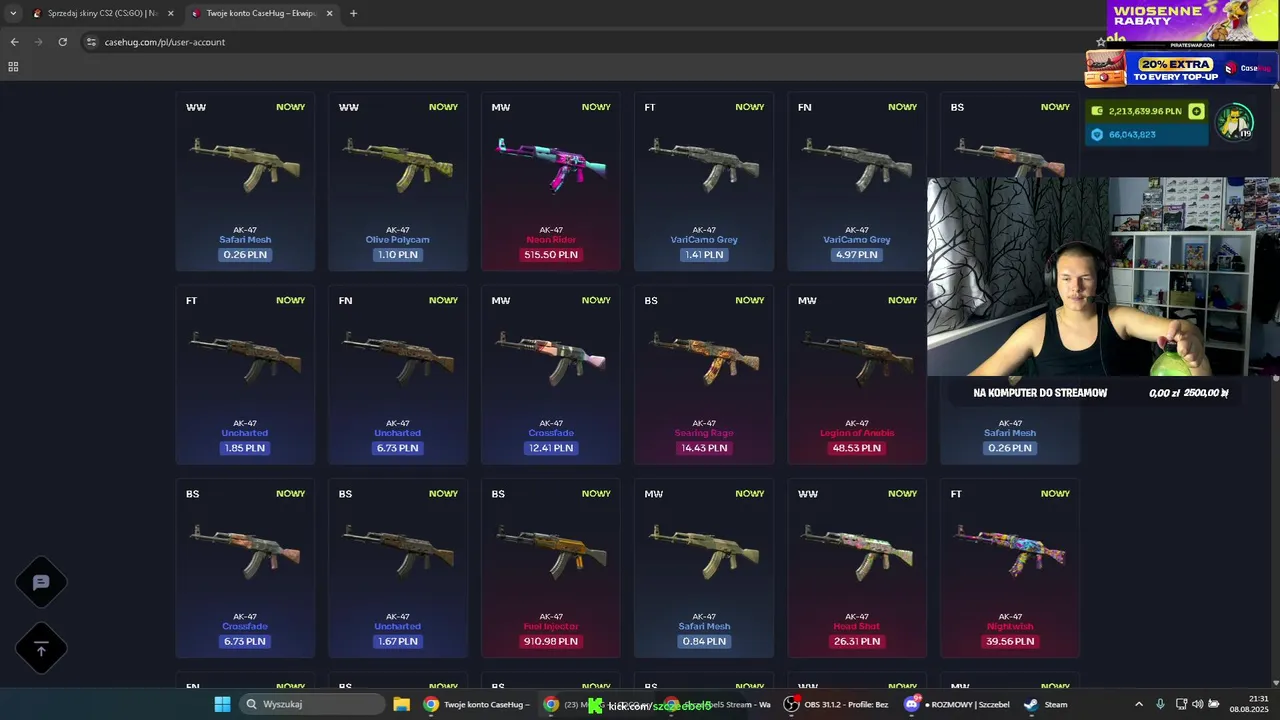
Task: Expand the tab search dropdown arrow
Action: [x=13, y=13]
